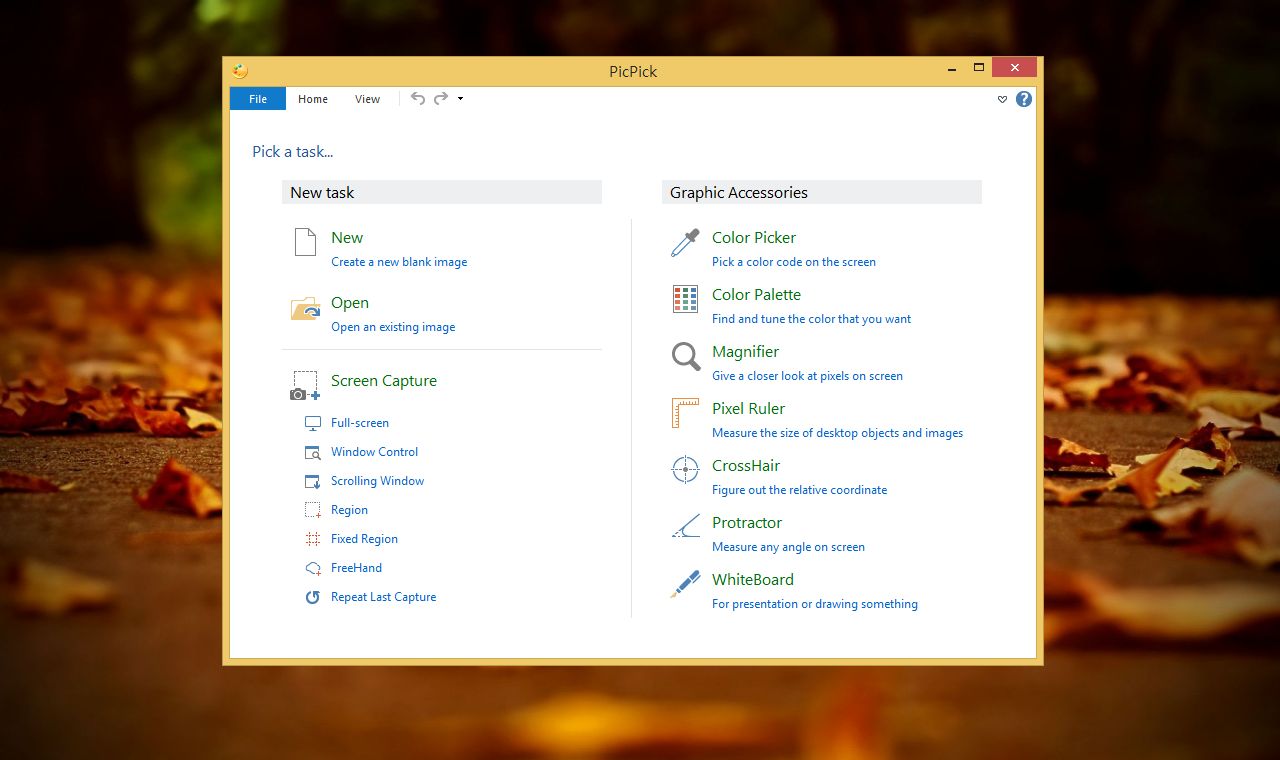This screenshot has height=760, width=1280.
Task: Click 'Find and tune the color that you want'
Action: (812, 319)
